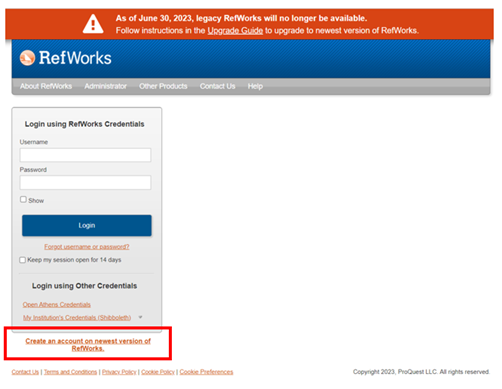
Task: Open the Open Athens Credentials link
Action: [57, 305]
